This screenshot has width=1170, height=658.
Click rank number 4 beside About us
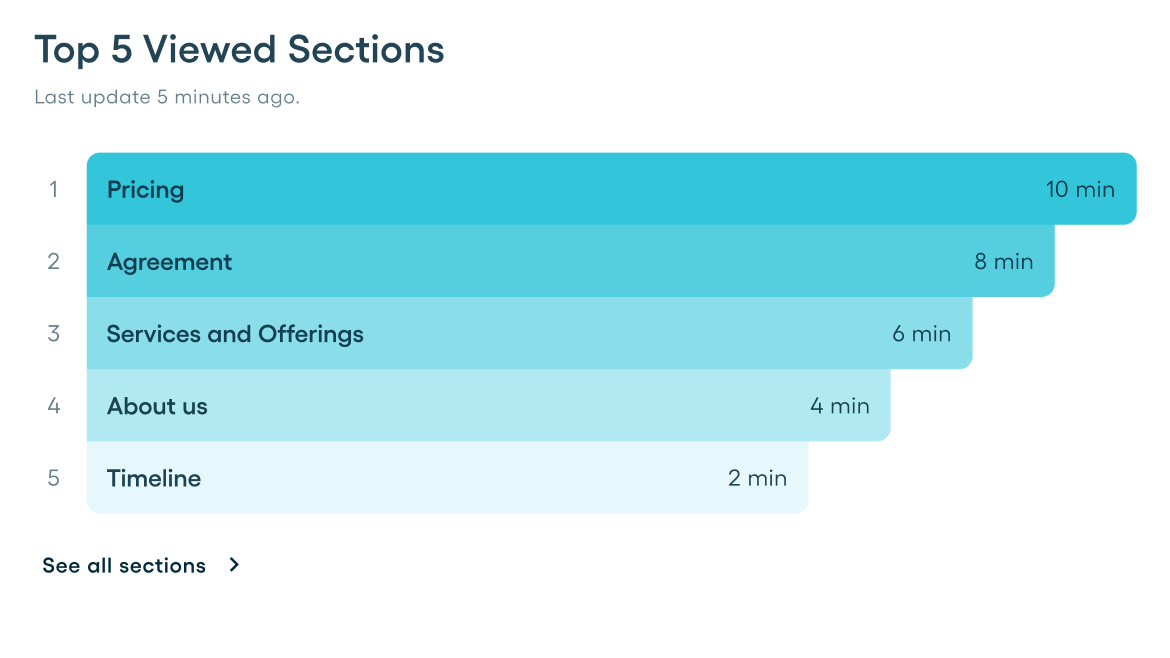[x=54, y=406]
